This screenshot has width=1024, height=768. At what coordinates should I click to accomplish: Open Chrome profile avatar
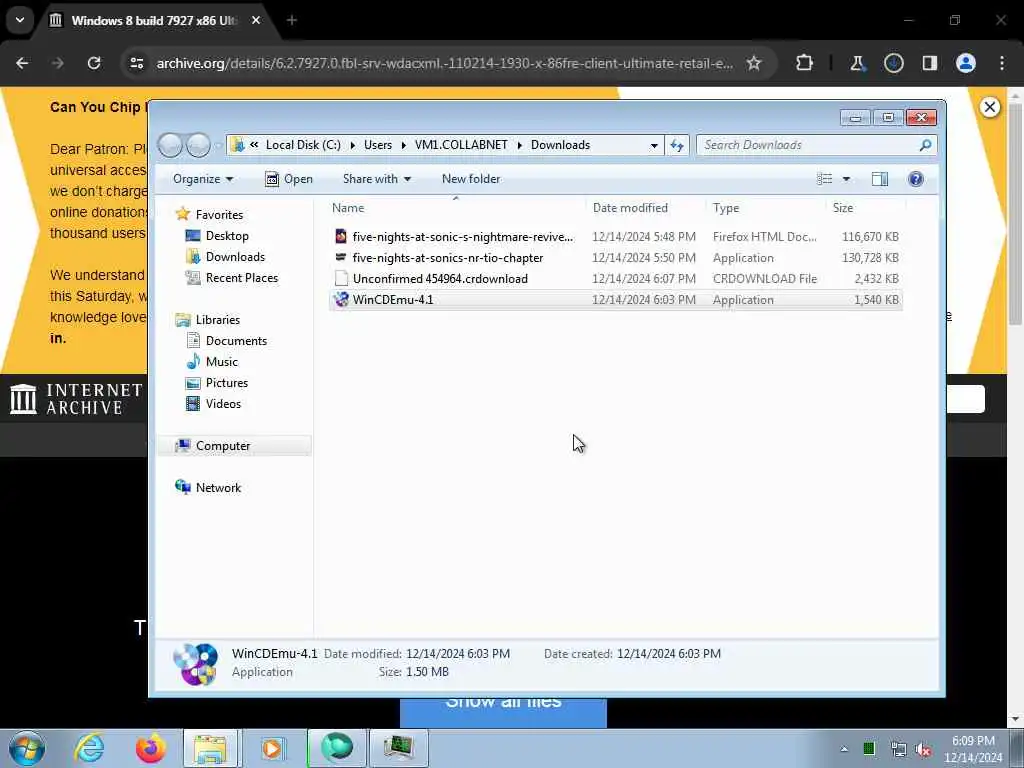(966, 63)
